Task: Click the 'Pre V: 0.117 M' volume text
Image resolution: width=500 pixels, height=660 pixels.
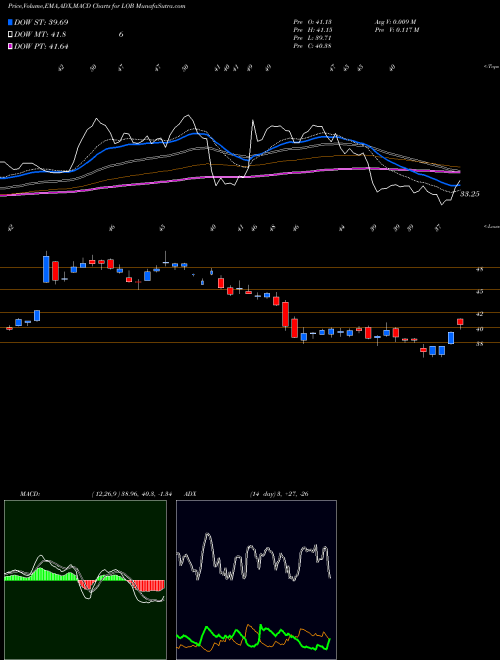Action: [398, 30]
